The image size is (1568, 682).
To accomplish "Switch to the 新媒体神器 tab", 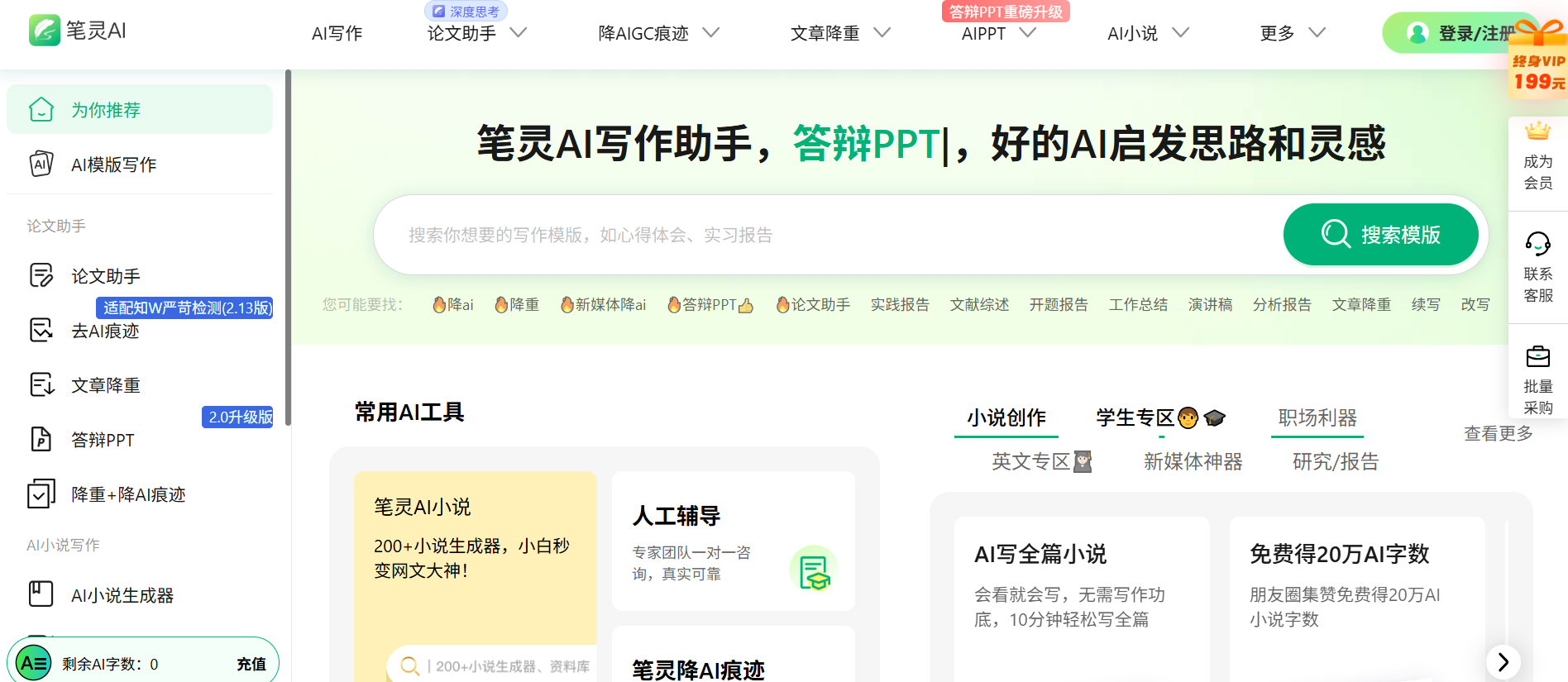I will click(1193, 461).
